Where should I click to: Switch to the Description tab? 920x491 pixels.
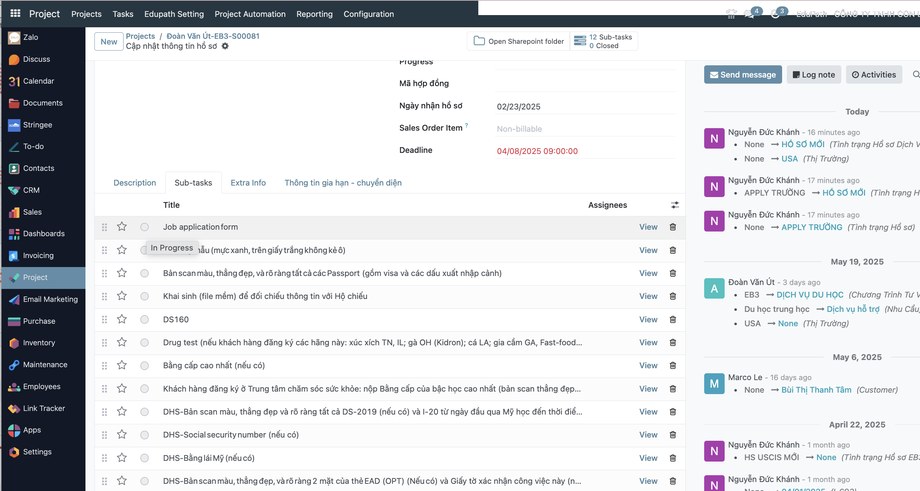[134, 183]
